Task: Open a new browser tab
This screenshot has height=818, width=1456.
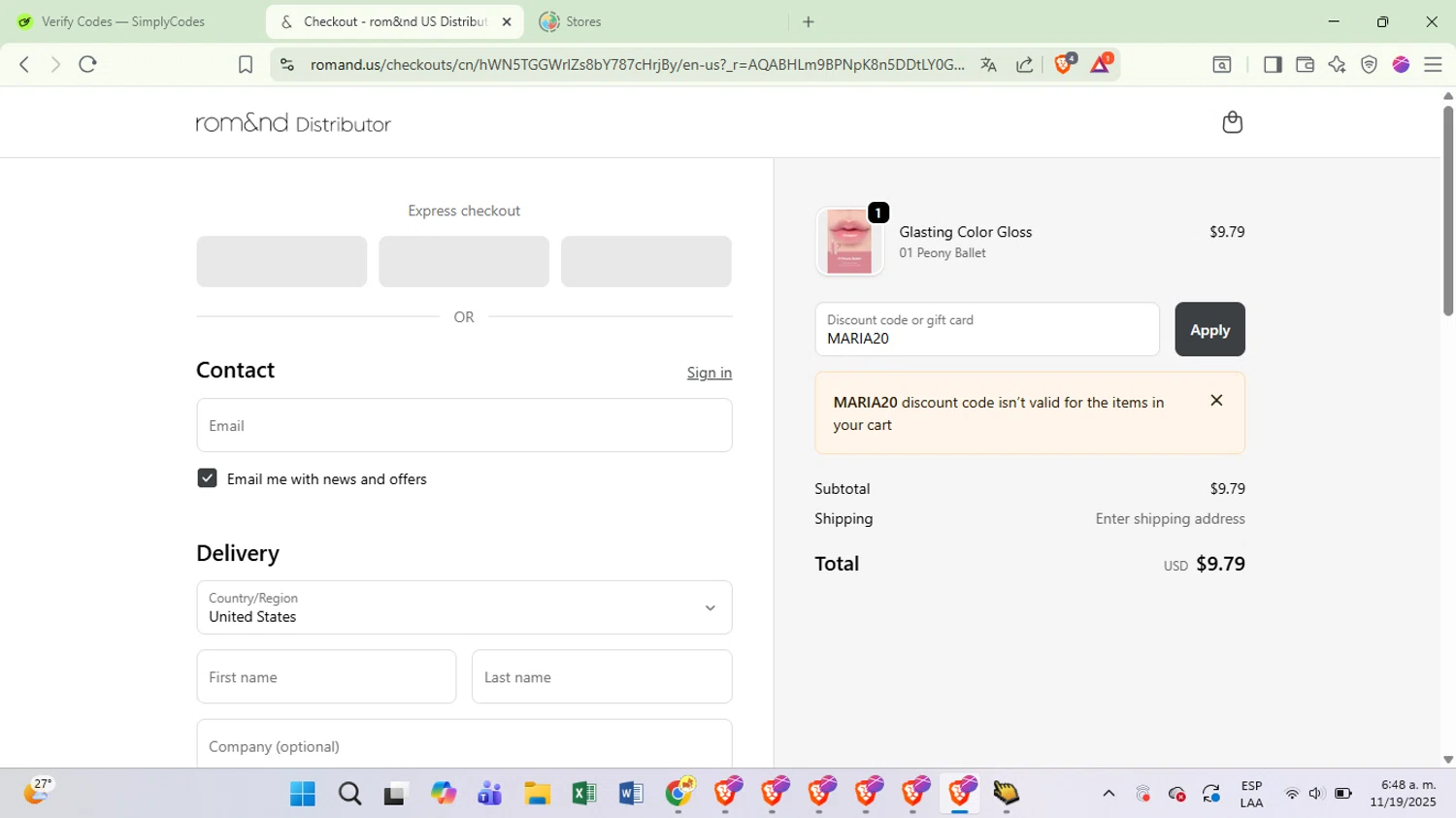Action: (x=809, y=21)
